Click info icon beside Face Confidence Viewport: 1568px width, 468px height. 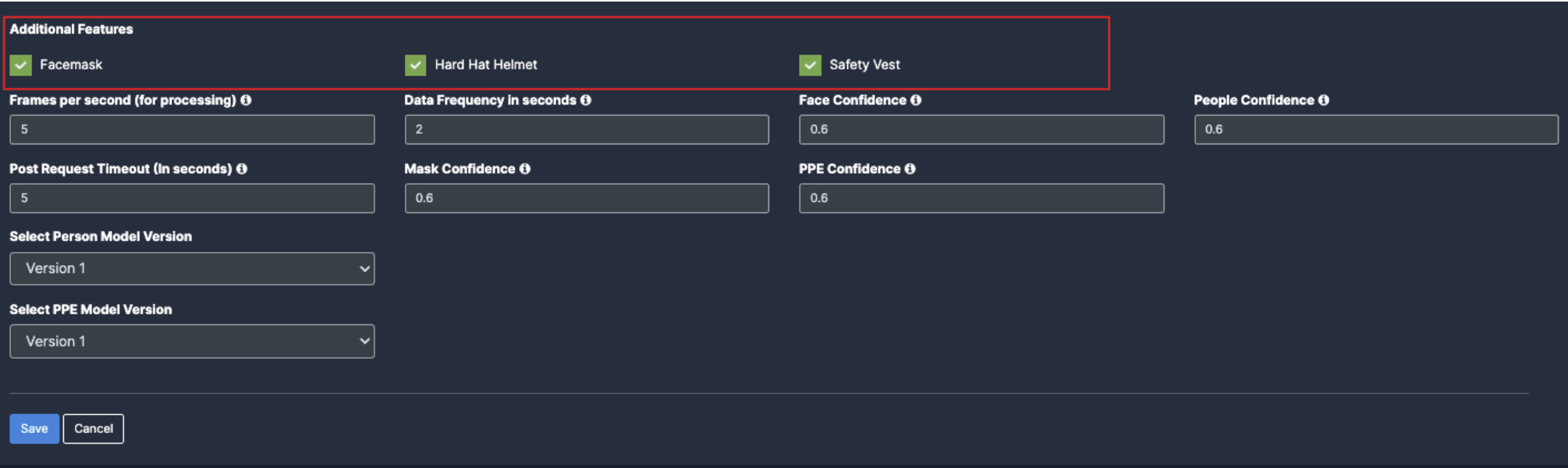pos(916,100)
